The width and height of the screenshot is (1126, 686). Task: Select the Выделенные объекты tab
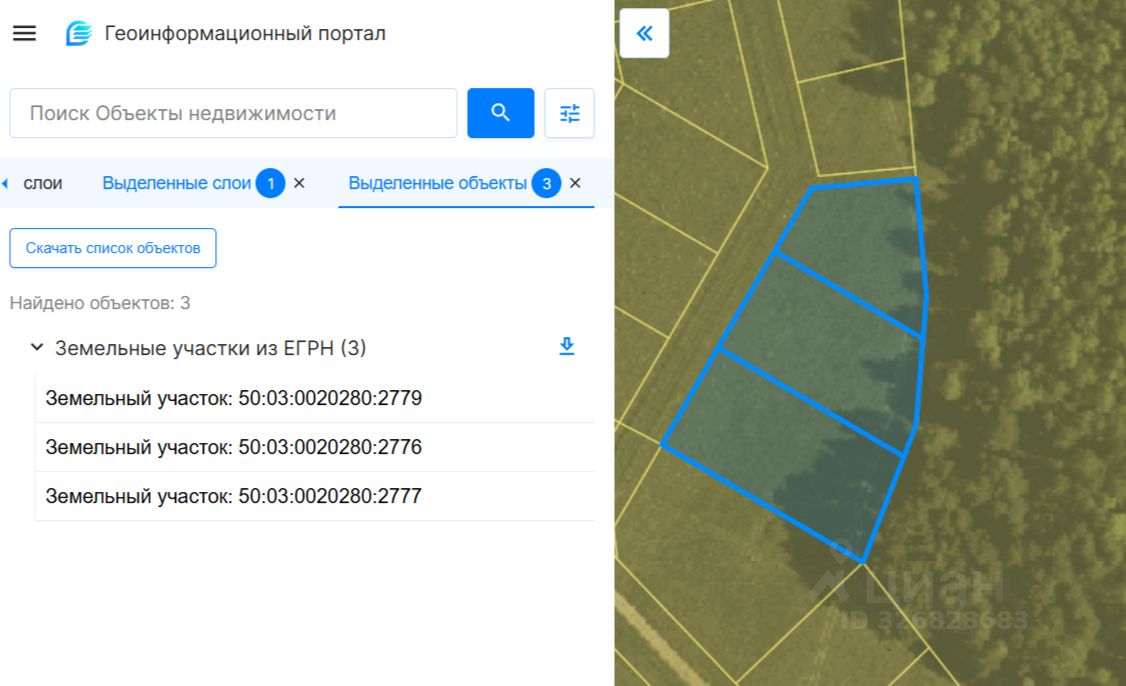[x=437, y=183]
